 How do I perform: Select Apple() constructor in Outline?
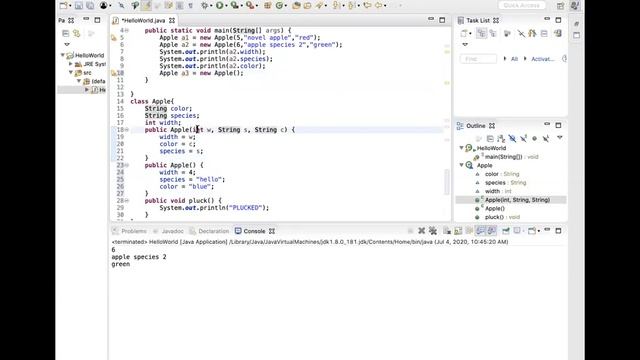495,209
